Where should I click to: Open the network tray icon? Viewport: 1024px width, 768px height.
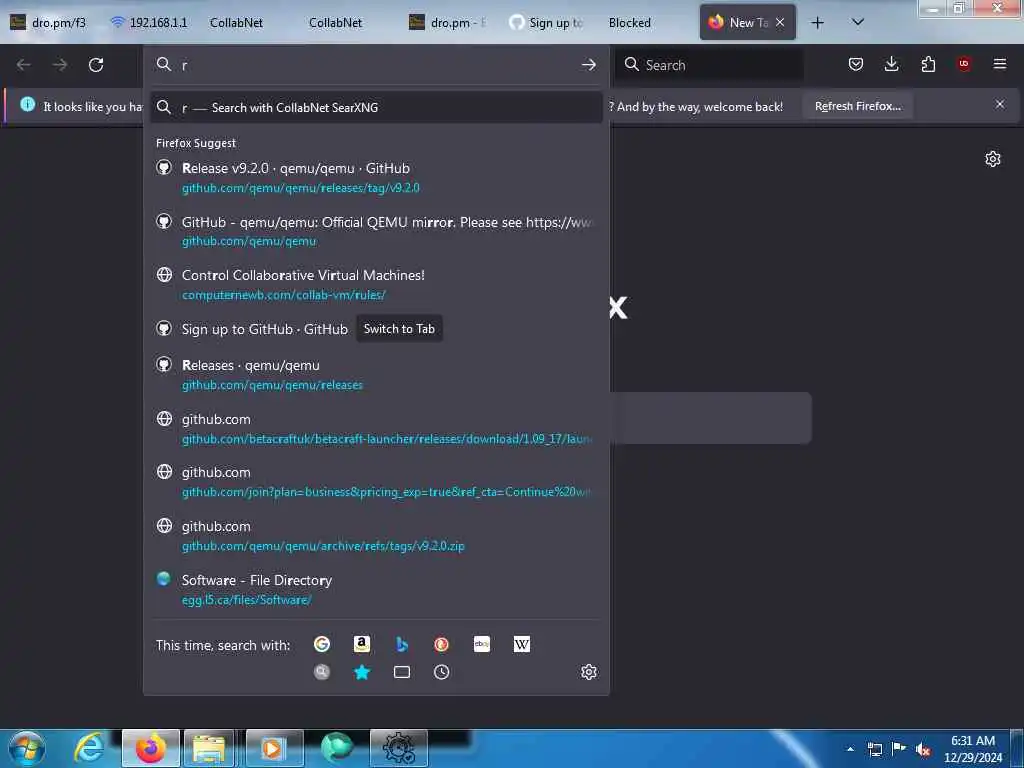click(x=874, y=749)
